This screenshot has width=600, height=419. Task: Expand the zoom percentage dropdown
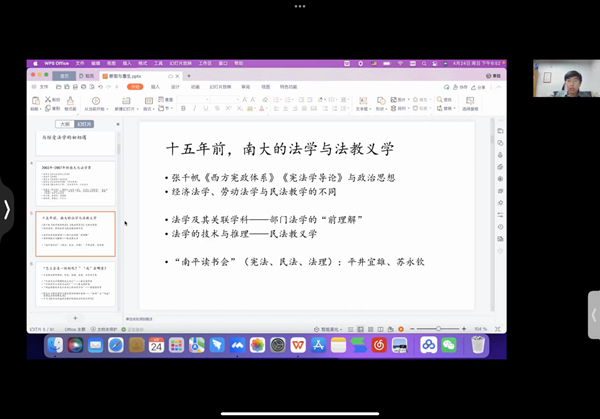pos(481,328)
